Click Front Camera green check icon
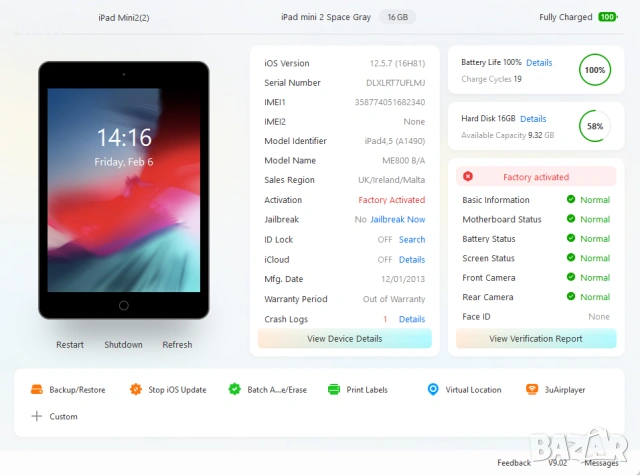This screenshot has width=640, height=475. pos(571,277)
